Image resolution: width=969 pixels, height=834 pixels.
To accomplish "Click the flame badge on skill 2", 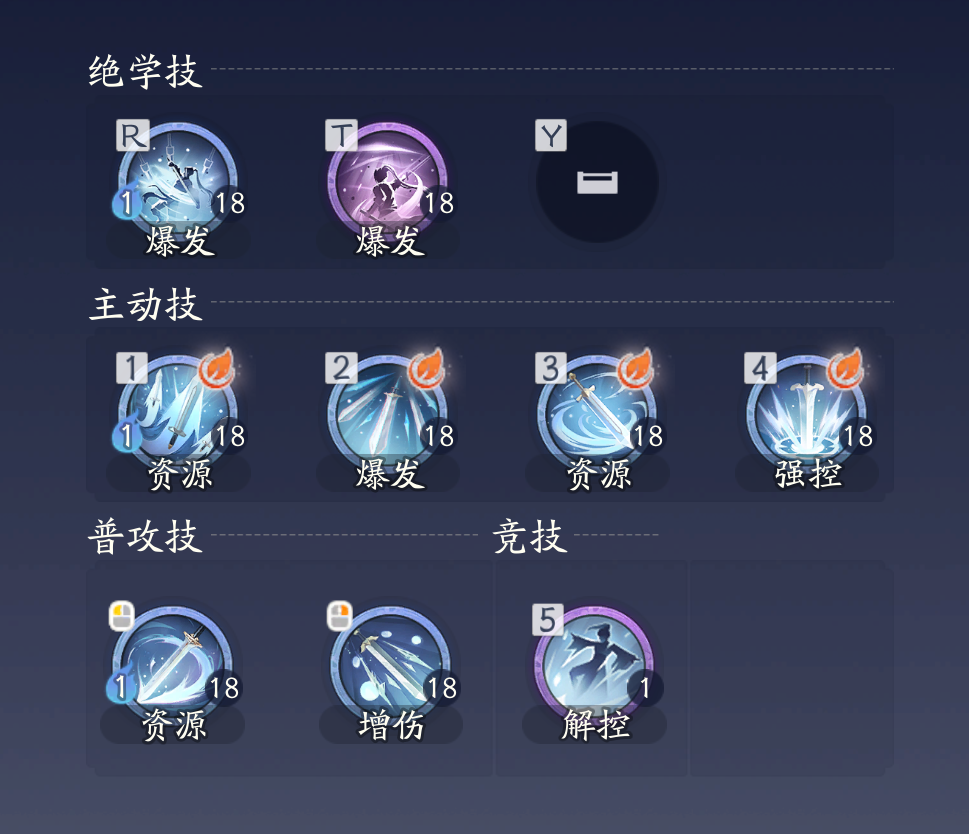I will (x=426, y=368).
